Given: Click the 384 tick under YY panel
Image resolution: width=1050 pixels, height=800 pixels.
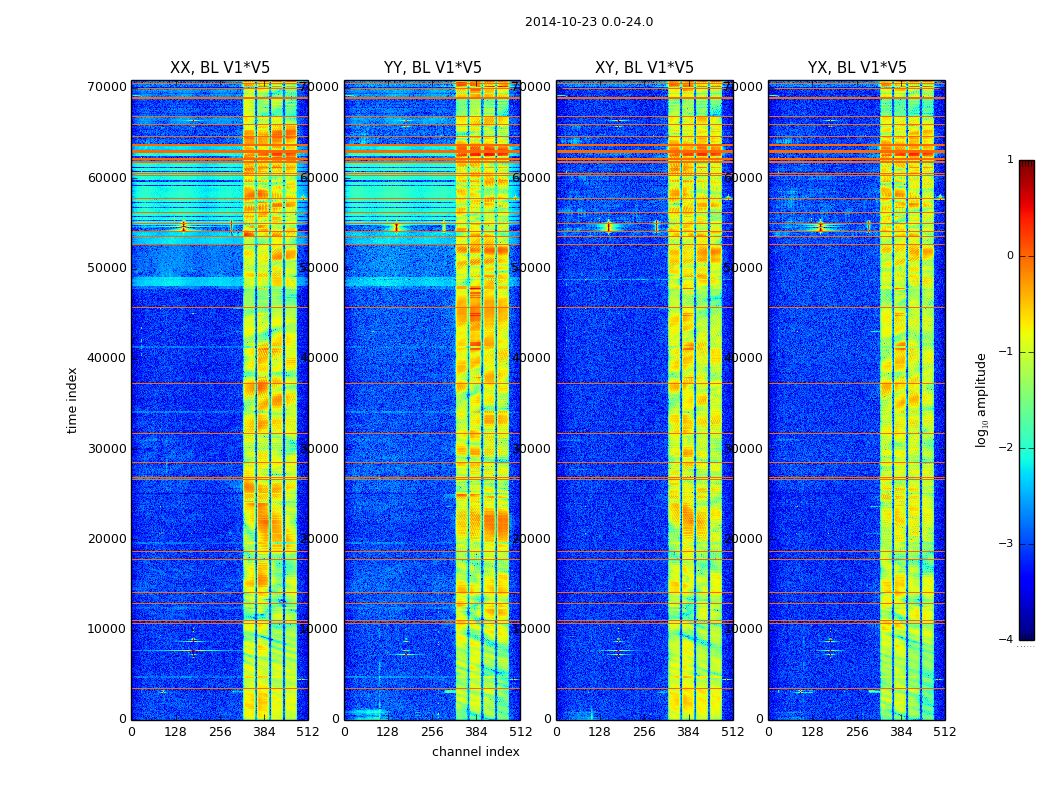Looking at the screenshot, I should (476, 732).
